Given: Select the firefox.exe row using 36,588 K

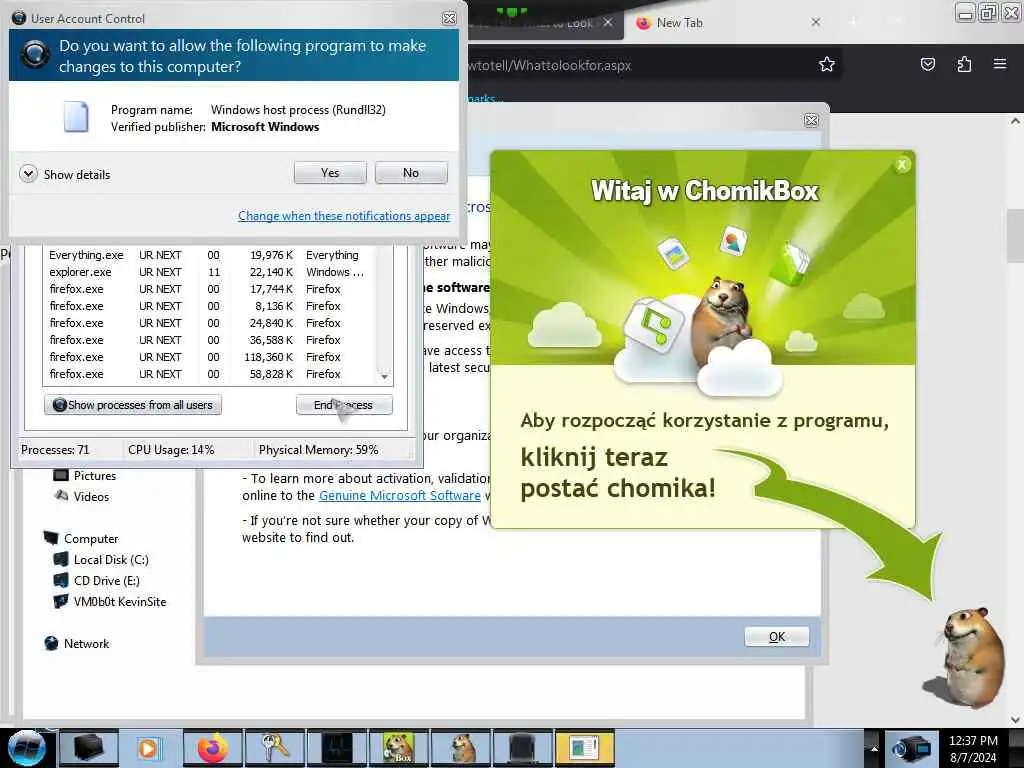Looking at the screenshot, I should pyautogui.click(x=209, y=340).
